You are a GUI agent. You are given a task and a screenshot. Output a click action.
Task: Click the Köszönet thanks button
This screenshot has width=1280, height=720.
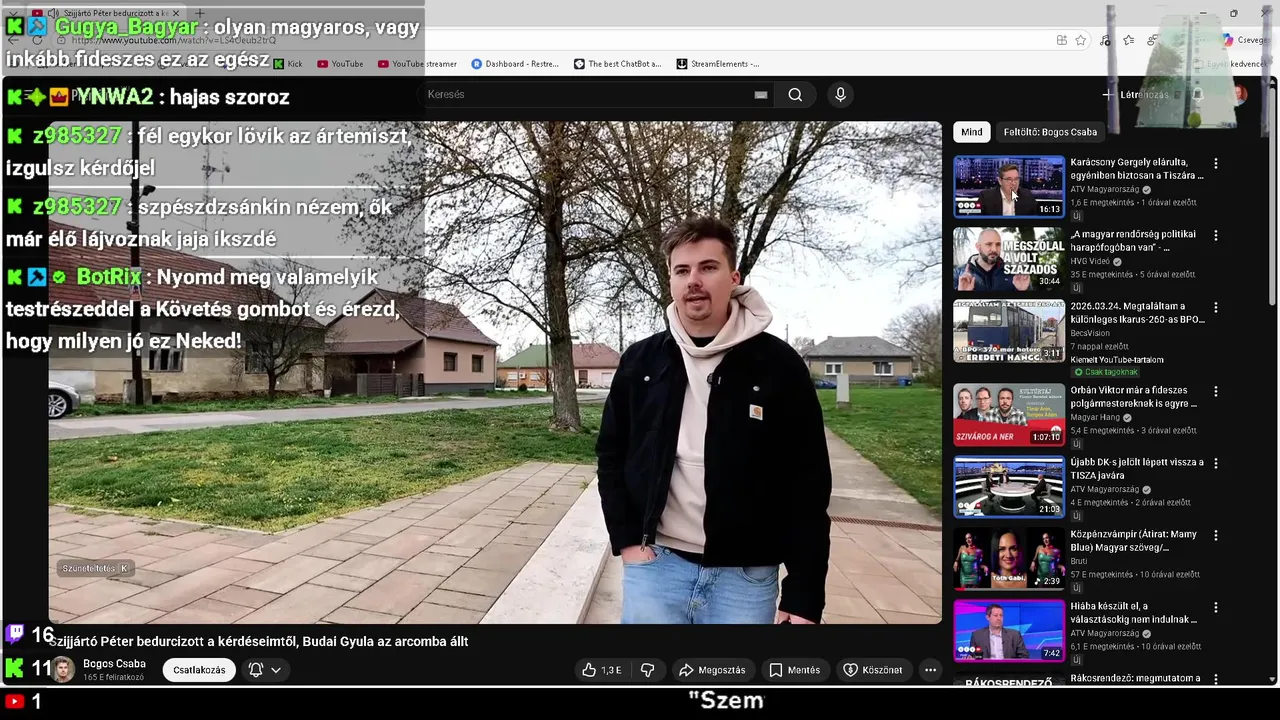pyautogui.click(x=873, y=670)
